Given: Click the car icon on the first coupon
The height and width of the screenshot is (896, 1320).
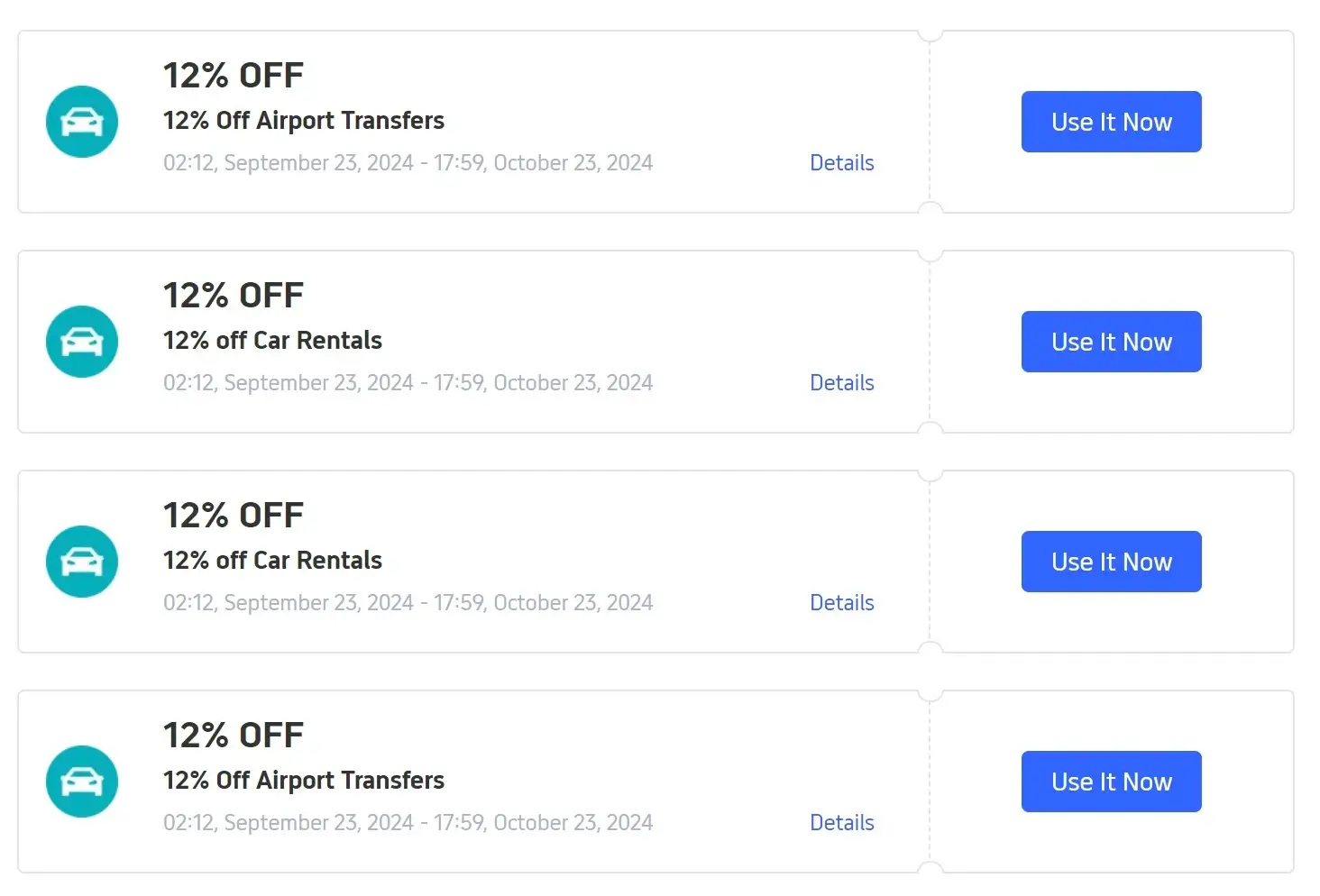Looking at the screenshot, I should 82,122.
